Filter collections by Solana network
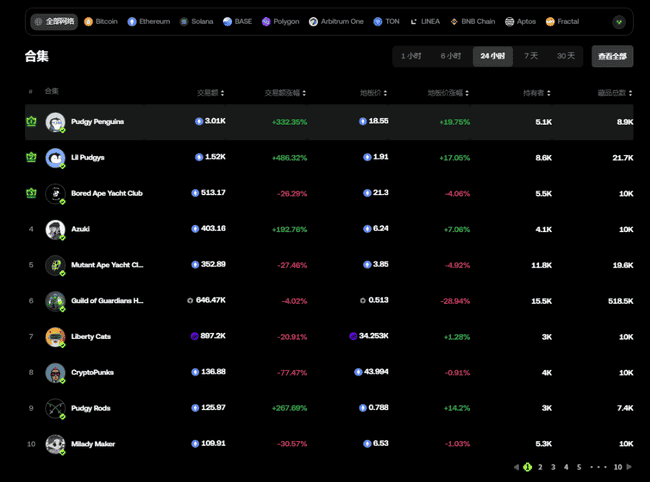The width and height of the screenshot is (650, 482). pyautogui.click(x=196, y=21)
